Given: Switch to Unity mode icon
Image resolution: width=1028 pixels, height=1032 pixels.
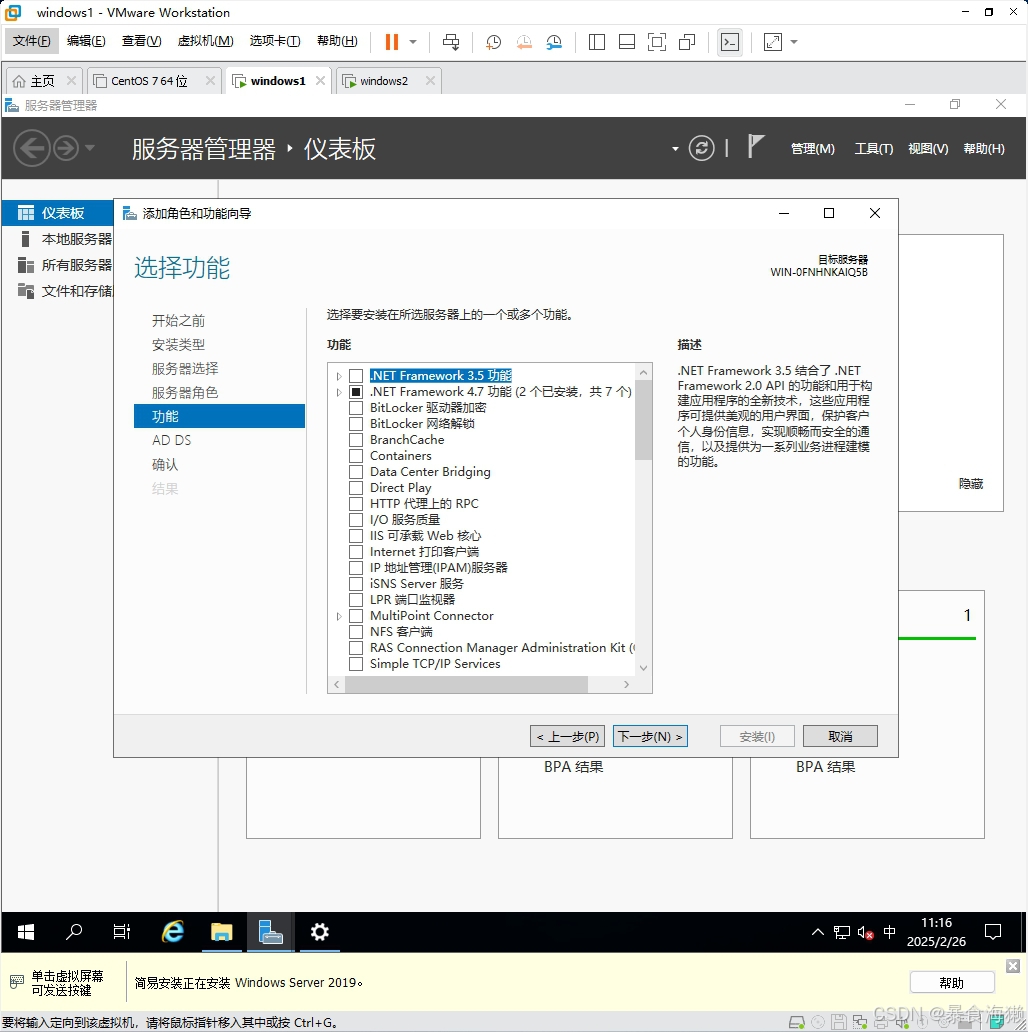Looking at the screenshot, I should tap(687, 42).
